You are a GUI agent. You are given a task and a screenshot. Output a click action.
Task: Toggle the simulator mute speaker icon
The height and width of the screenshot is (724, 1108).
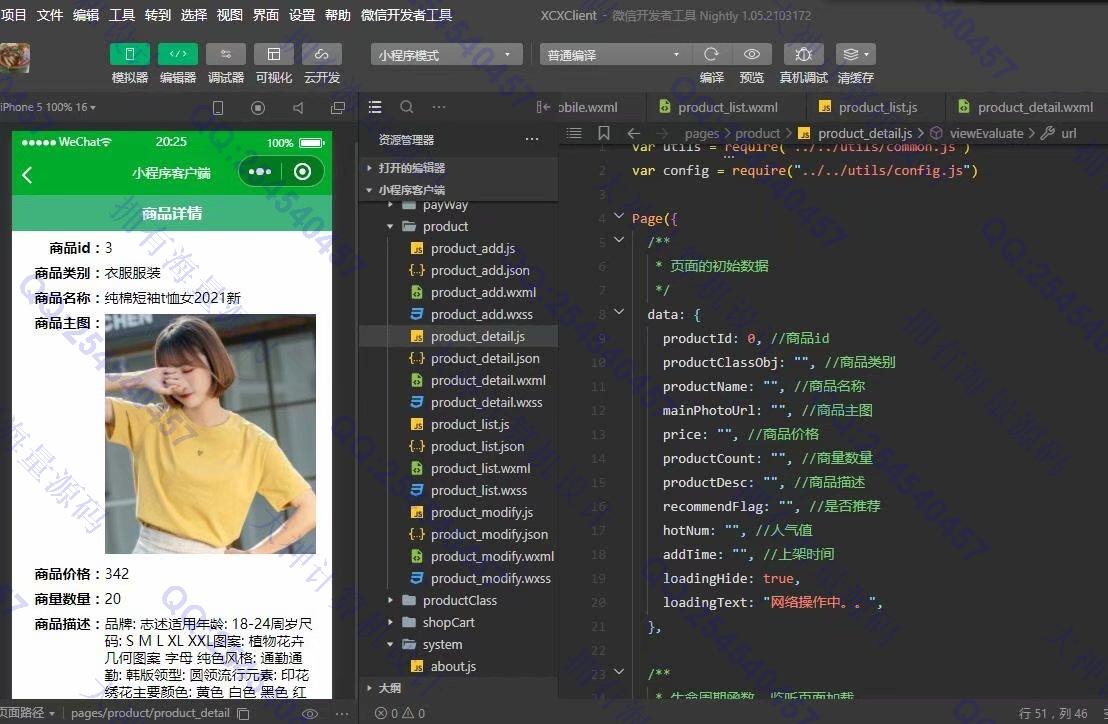[x=298, y=107]
